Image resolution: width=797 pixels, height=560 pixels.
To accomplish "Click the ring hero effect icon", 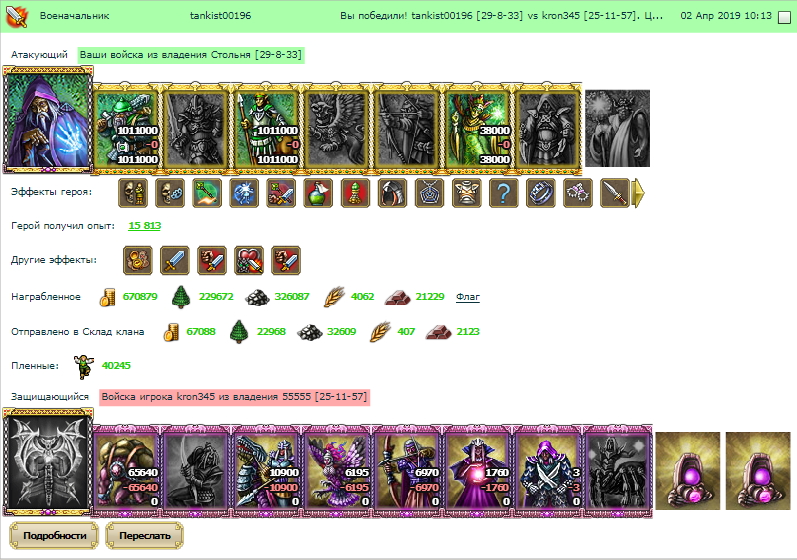I will pos(540,193).
